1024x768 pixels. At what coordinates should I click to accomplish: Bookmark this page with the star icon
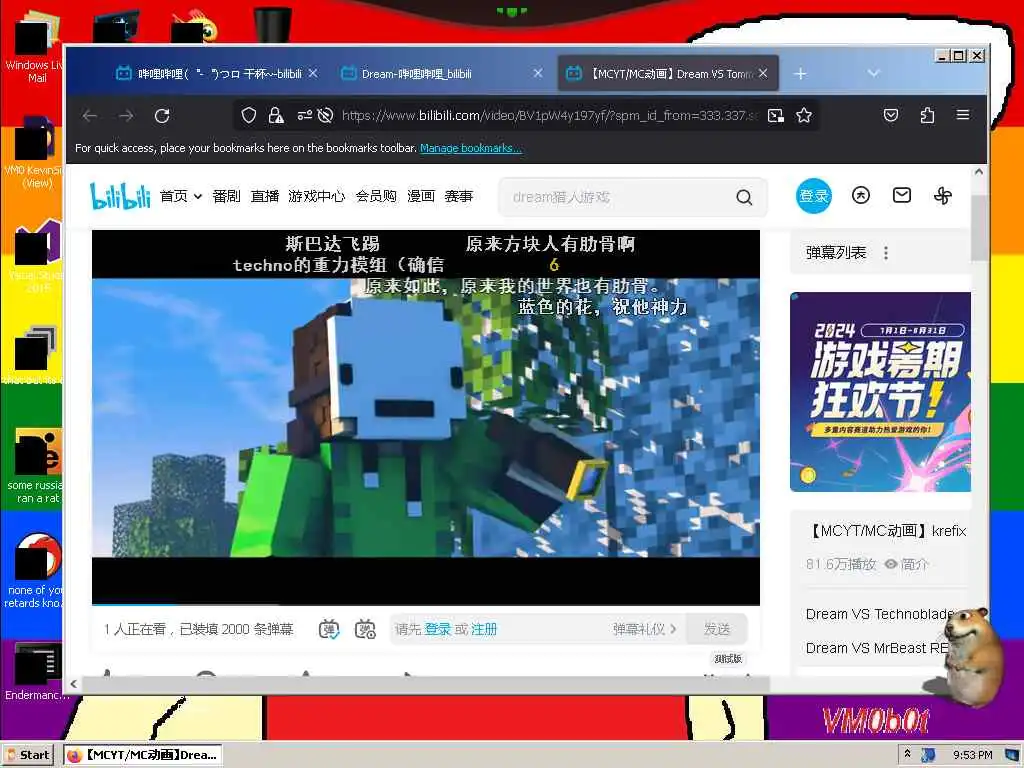click(804, 116)
